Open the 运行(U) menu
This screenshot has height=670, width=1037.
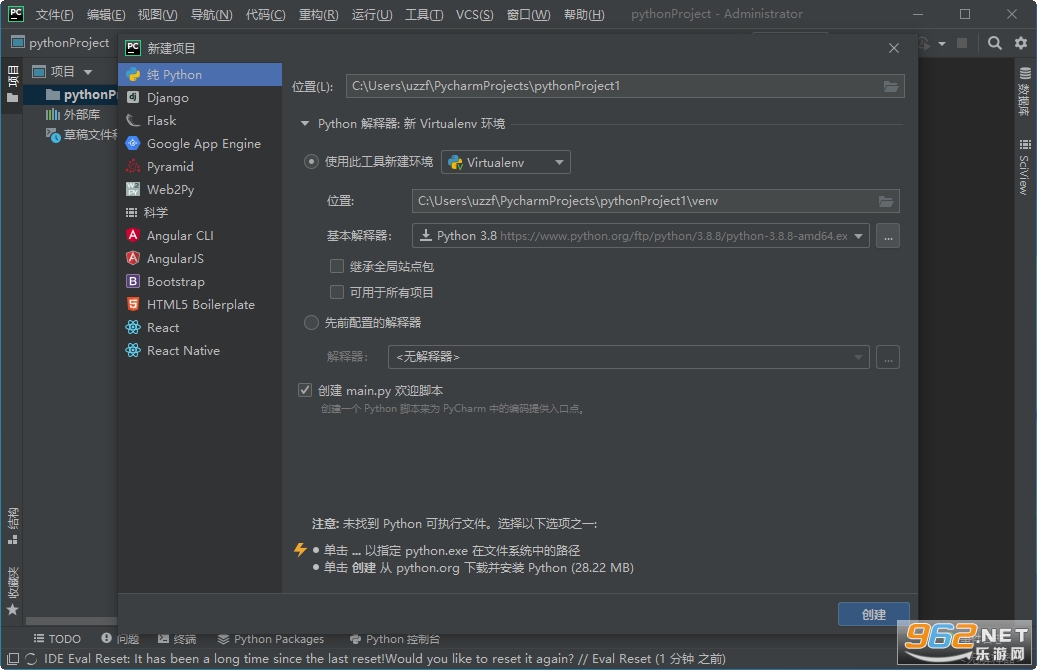click(372, 14)
